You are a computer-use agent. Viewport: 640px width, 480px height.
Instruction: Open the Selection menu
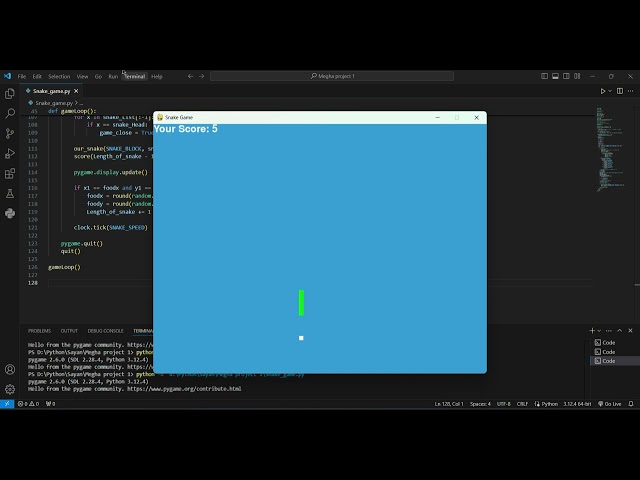(59, 76)
